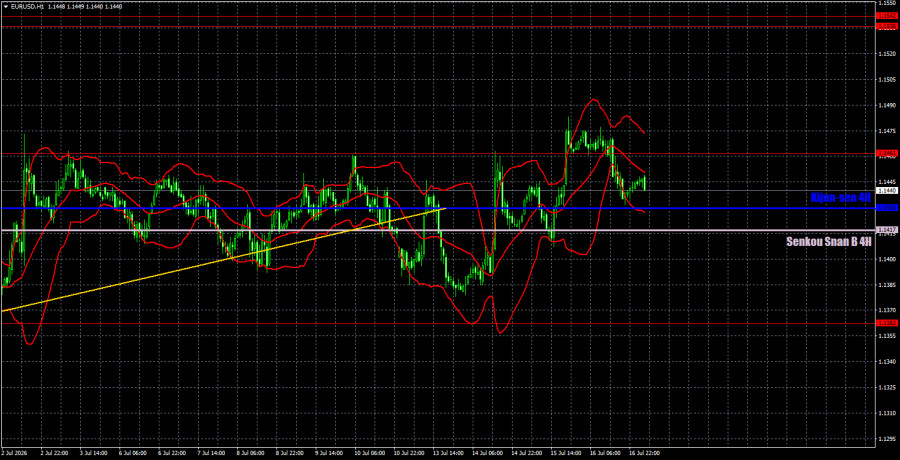Screen dimensions: 900x460
Task: Click the 1.1340 price scale label
Action: 885,362
